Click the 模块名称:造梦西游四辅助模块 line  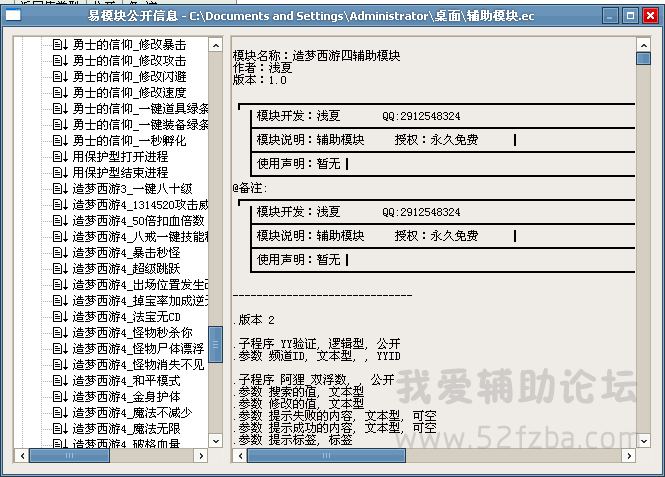pyautogui.click(x=316, y=56)
